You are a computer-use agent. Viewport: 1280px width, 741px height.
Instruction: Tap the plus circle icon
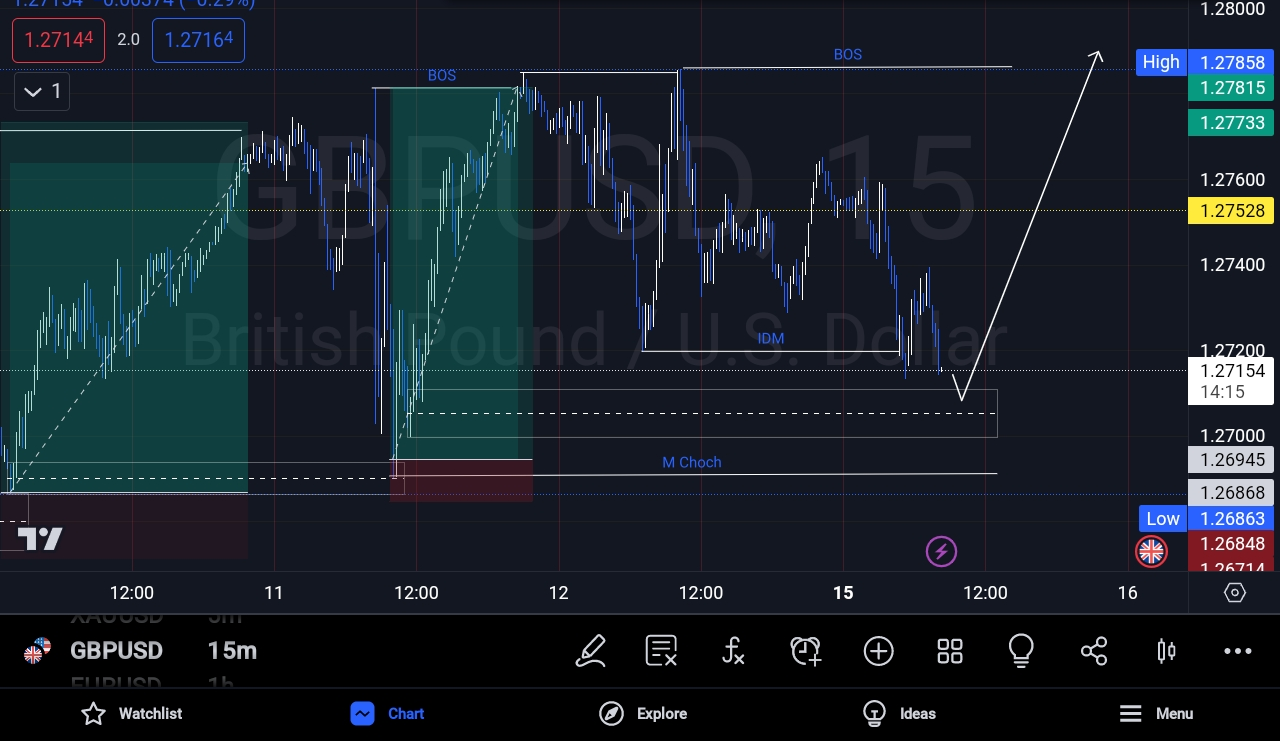pyautogui.click(x=878, y=651)
